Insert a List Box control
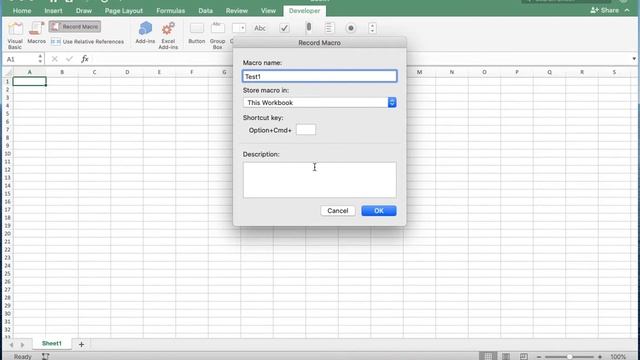The height and width of the screenshot is (360, 640). pyautogui.click(x=329, y=28)
